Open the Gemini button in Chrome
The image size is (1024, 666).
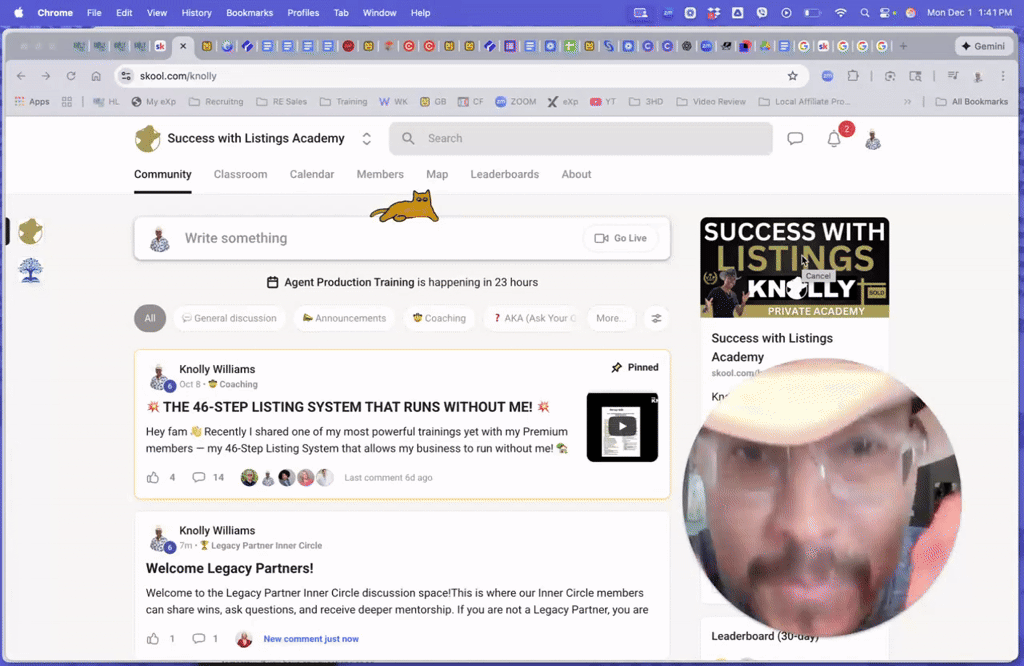pyautogui.click(x=984, y=46)
